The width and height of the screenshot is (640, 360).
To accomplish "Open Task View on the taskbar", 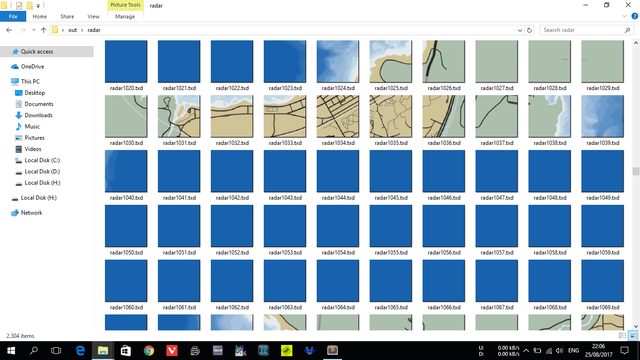I will pos(56,351).
